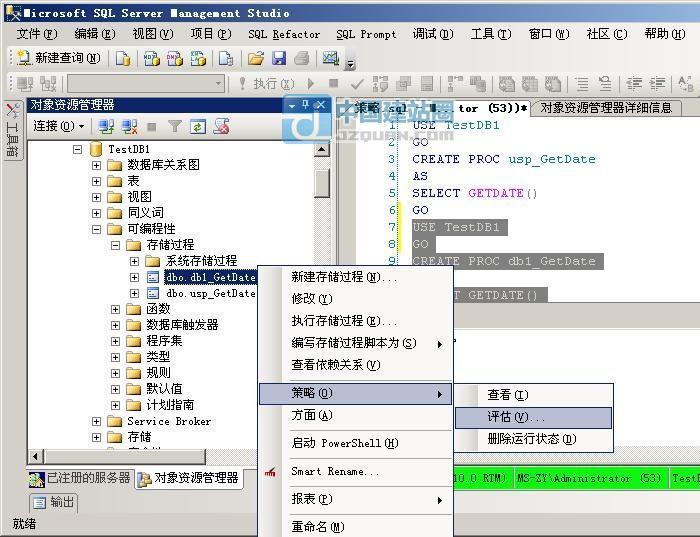This screenshot has width=700, height=537.
Task: Select dbo.usp_GetDate stored procedure
Action: (210, 293)
